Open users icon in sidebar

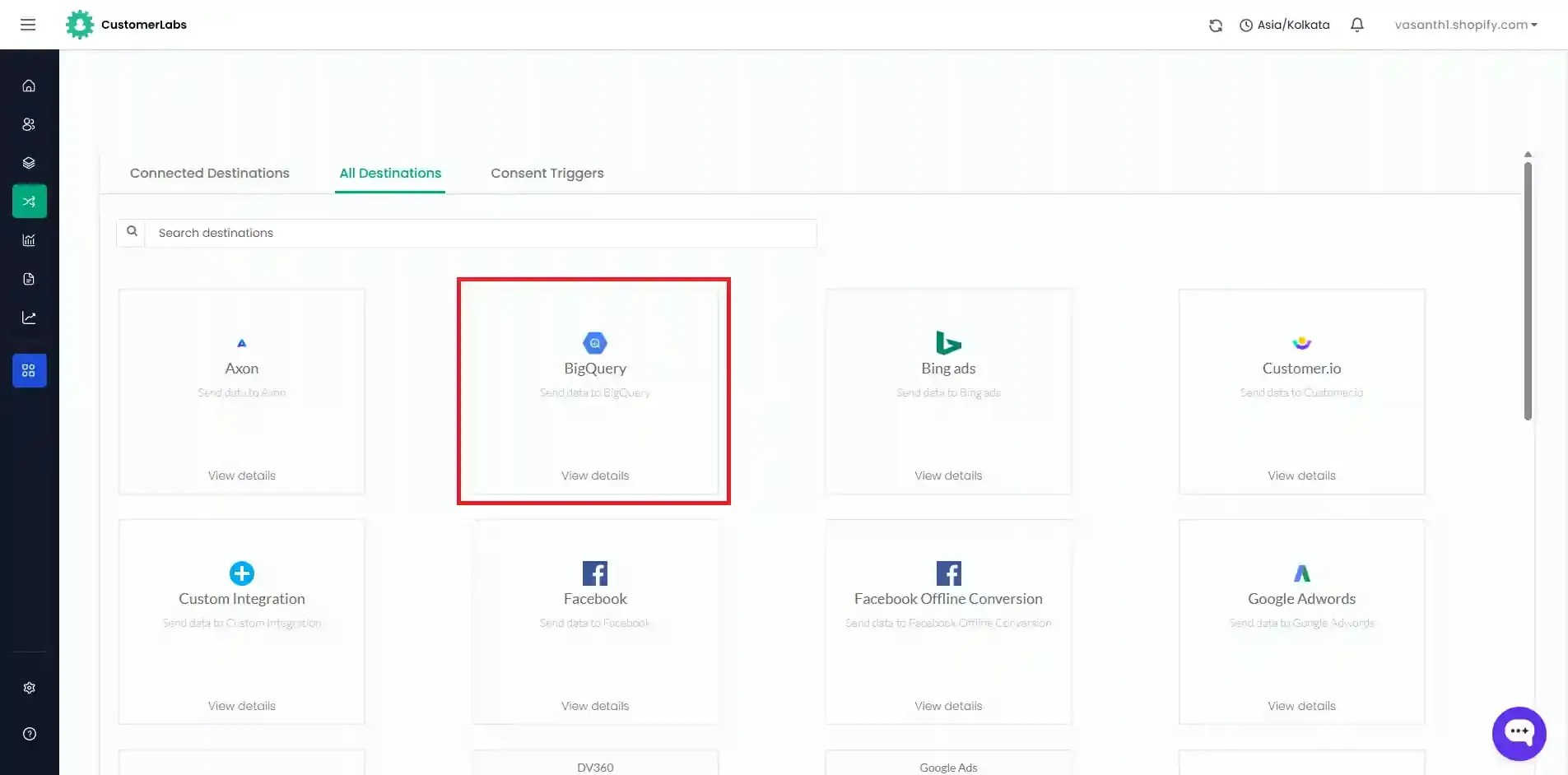[x=29, y=124]
